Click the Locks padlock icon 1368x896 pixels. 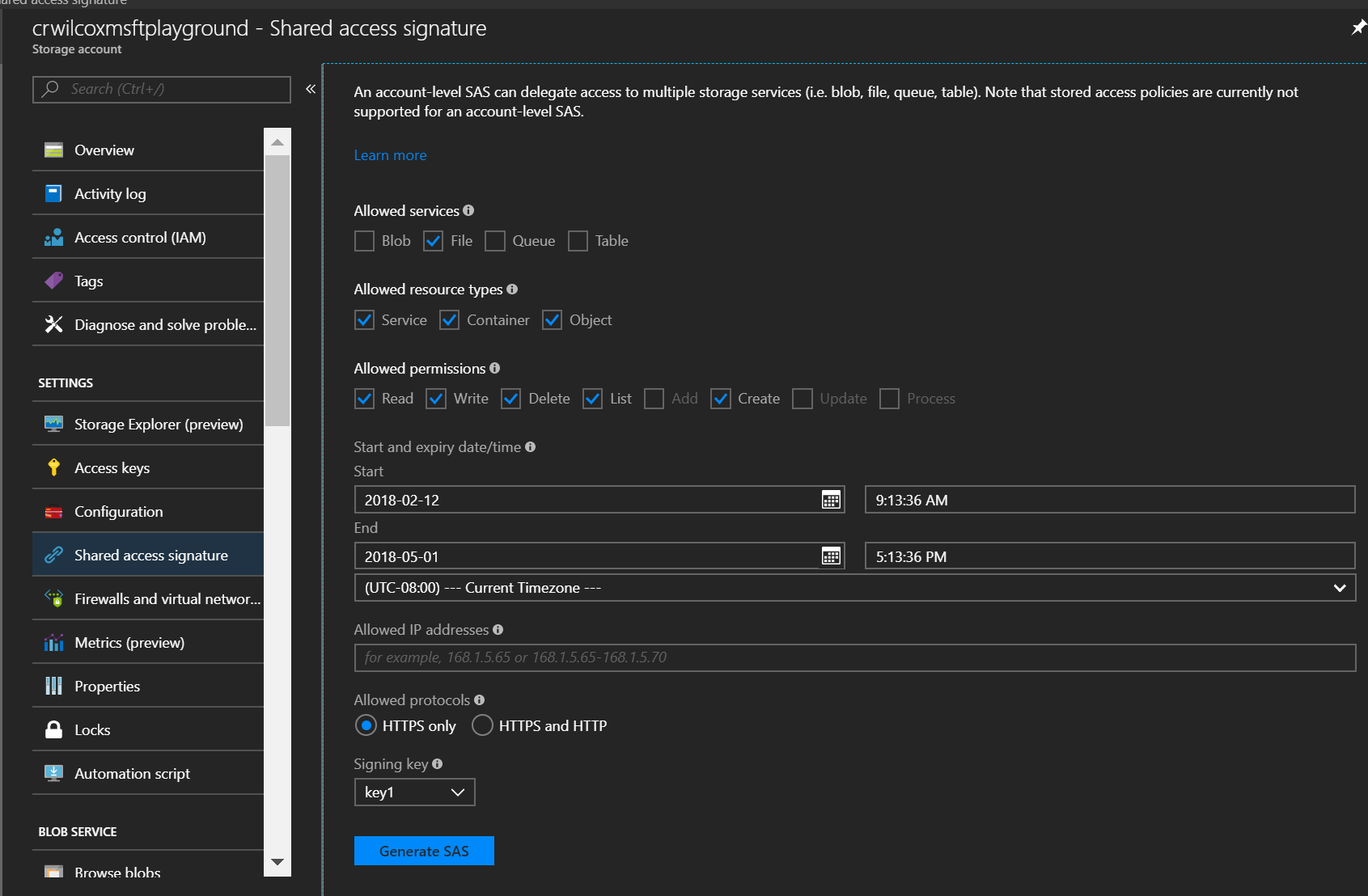(x=53, y=729)
